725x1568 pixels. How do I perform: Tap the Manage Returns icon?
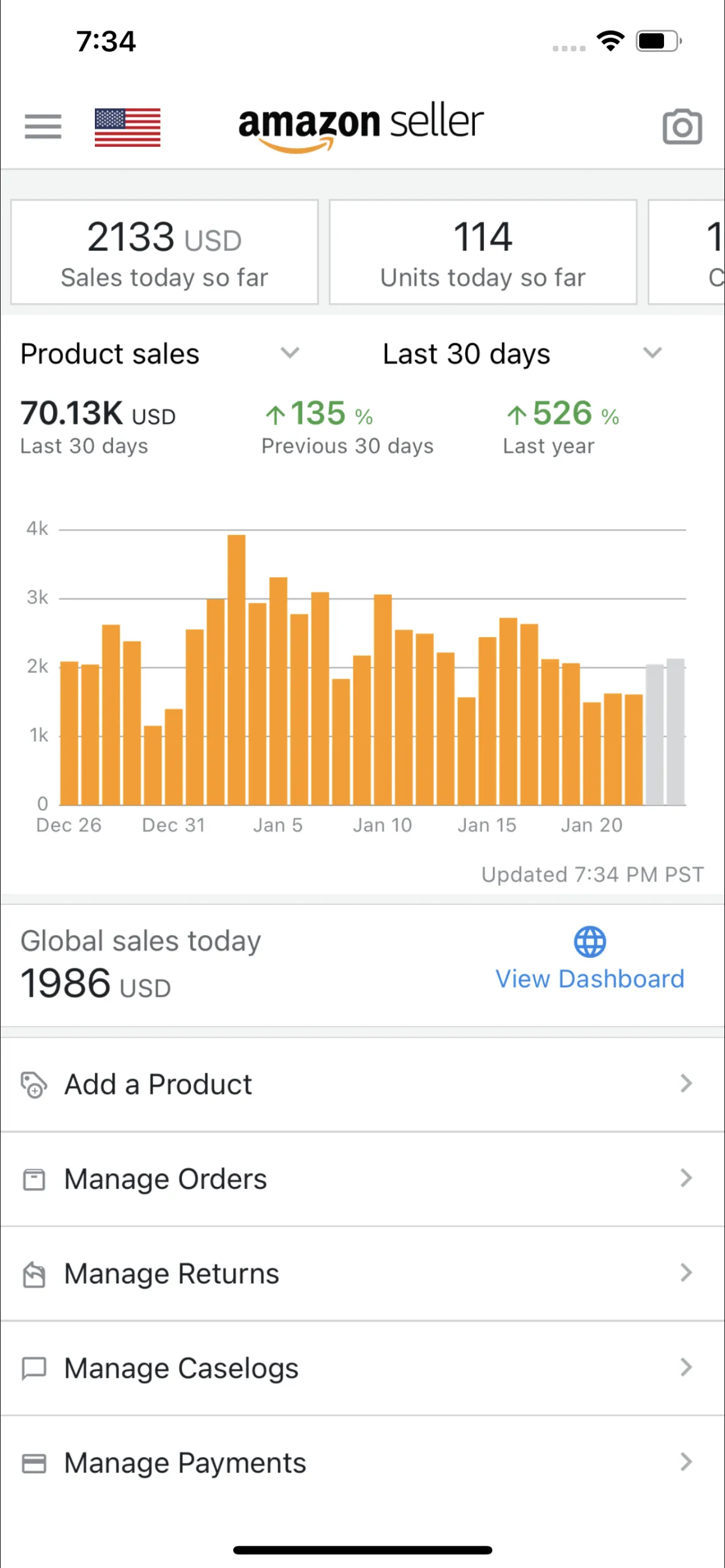[x=34, y=1274]
